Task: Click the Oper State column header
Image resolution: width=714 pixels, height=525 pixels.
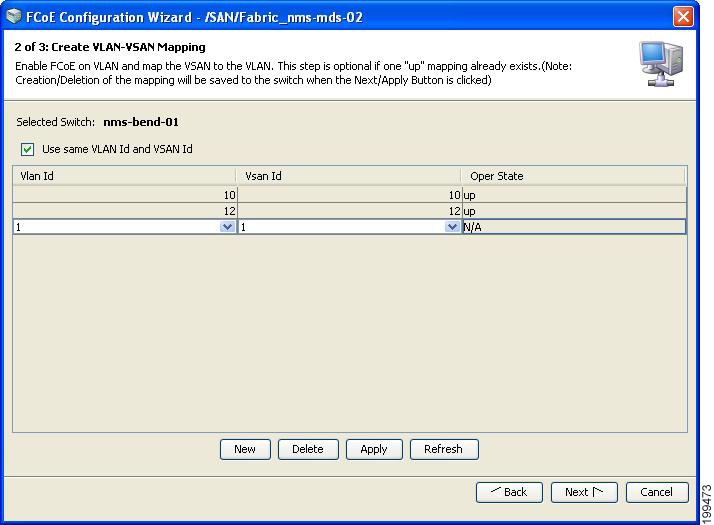Action: point(573,176)
